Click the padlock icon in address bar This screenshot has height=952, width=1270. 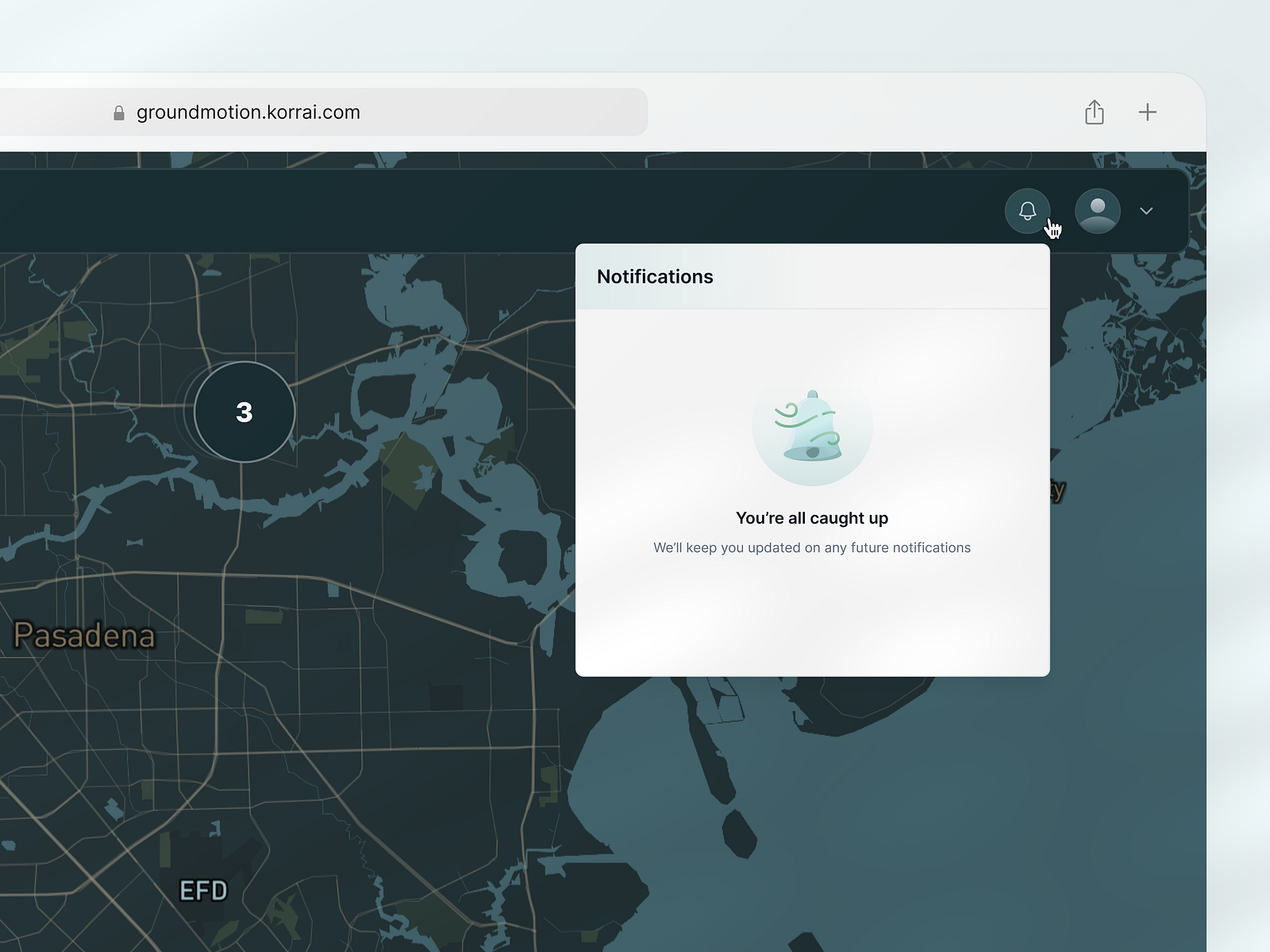coord(119,113)
